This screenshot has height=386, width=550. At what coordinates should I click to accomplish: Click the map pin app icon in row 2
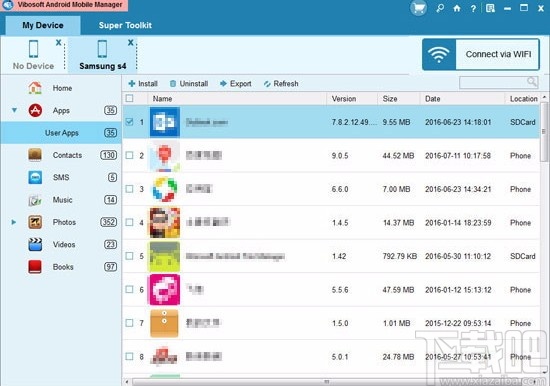pos(165,156)
